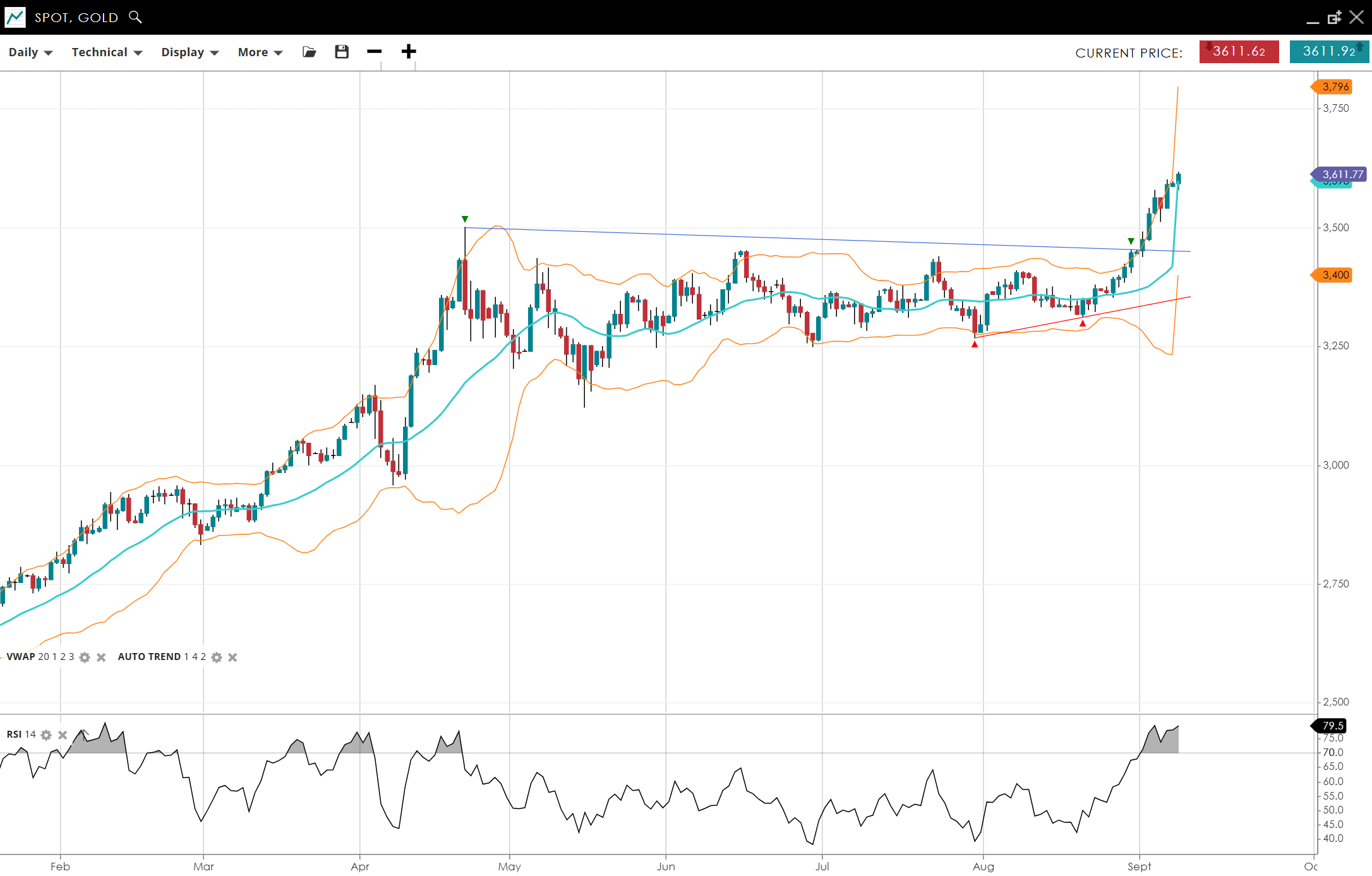Image resolution: width=1372 pixels, height=876 pixels.
Task: Pop out the chart window icon
Action: [x=1334, y=18]
